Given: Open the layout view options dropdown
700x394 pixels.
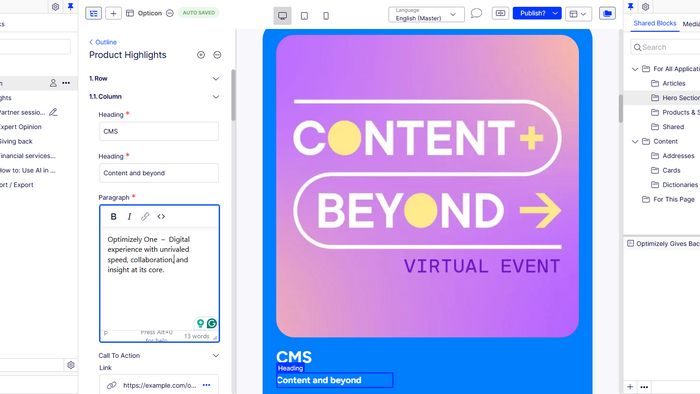Looking at the screenshot, I should point(578,14).
